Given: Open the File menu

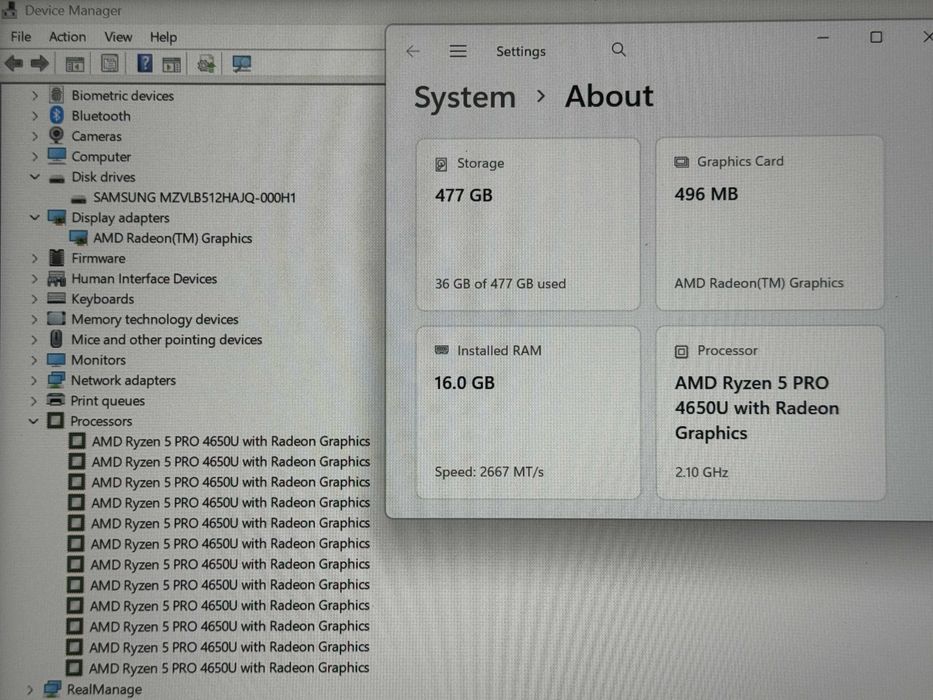Looking at the screenshot, I should pos(21,37).
